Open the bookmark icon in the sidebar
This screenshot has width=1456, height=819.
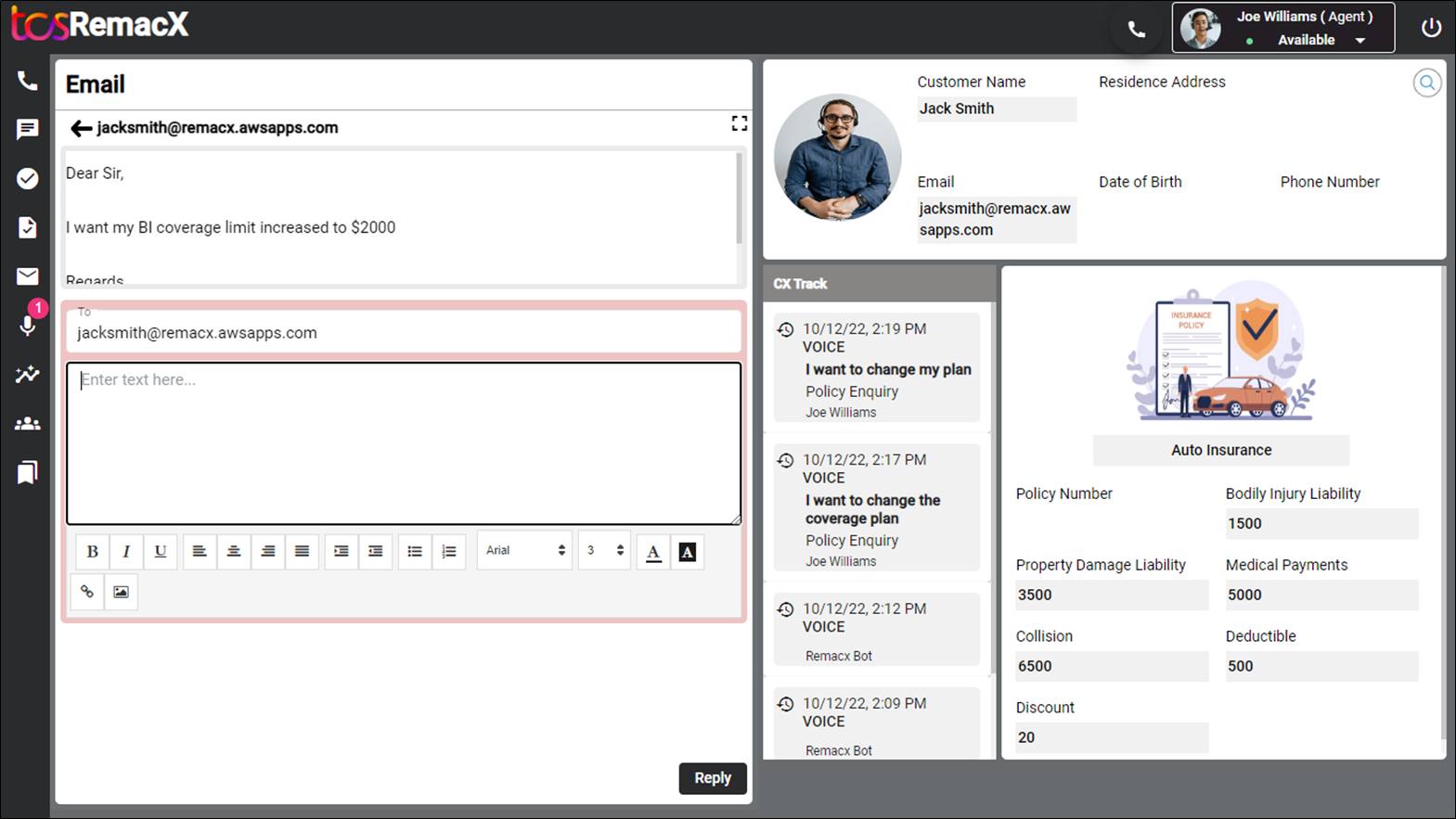coord(27,473)
